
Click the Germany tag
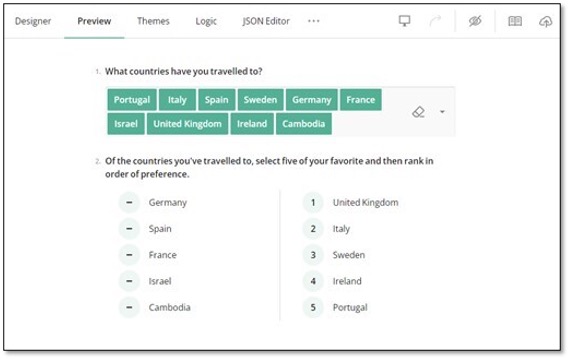click(312, 100)
